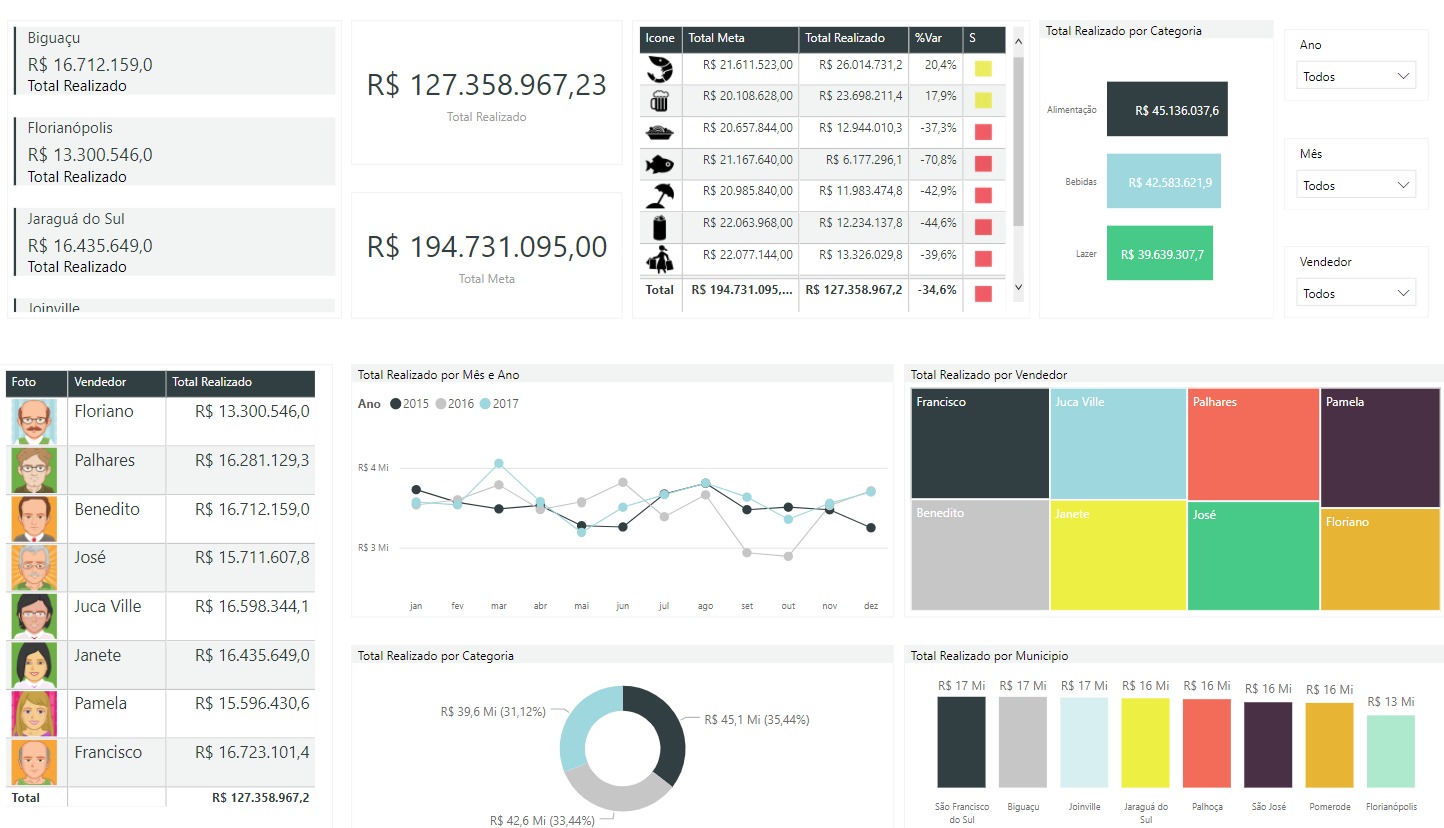1444x828 pixels.
Task: Click the fish icon in table
Action: [660, 163]
